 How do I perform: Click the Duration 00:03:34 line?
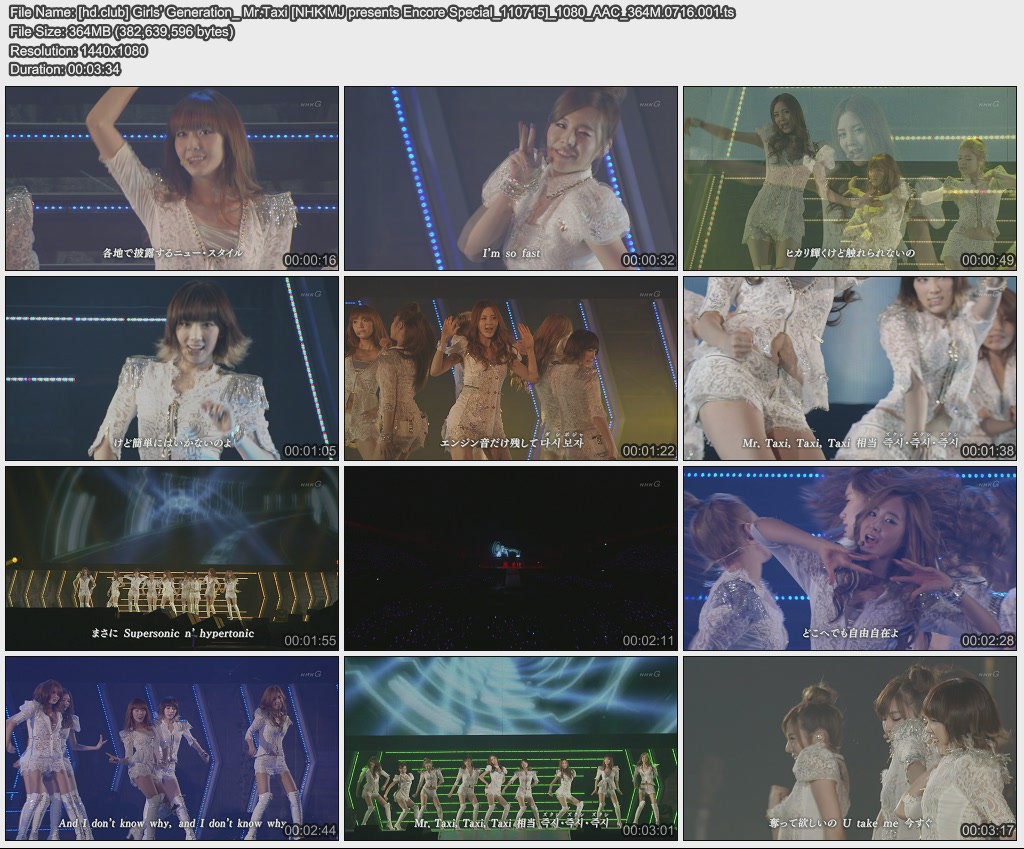tap(65, 69)
